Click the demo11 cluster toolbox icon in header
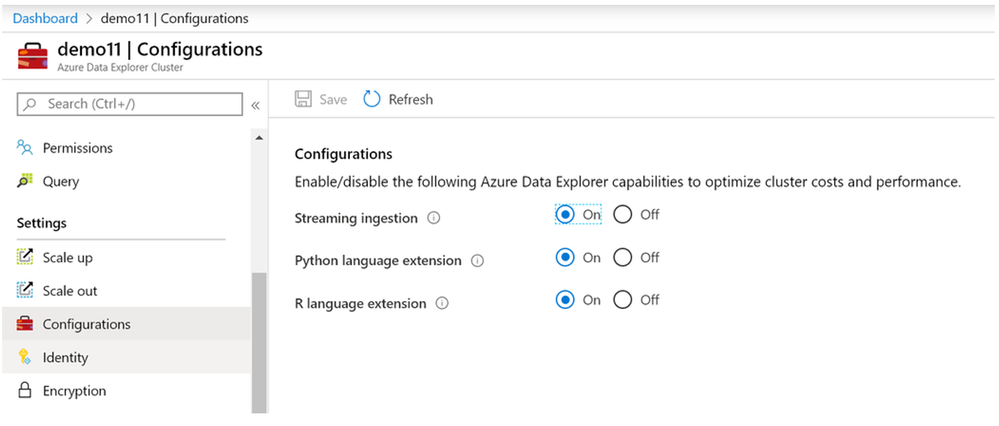This screenshot has height=426, width=999. 32,56
